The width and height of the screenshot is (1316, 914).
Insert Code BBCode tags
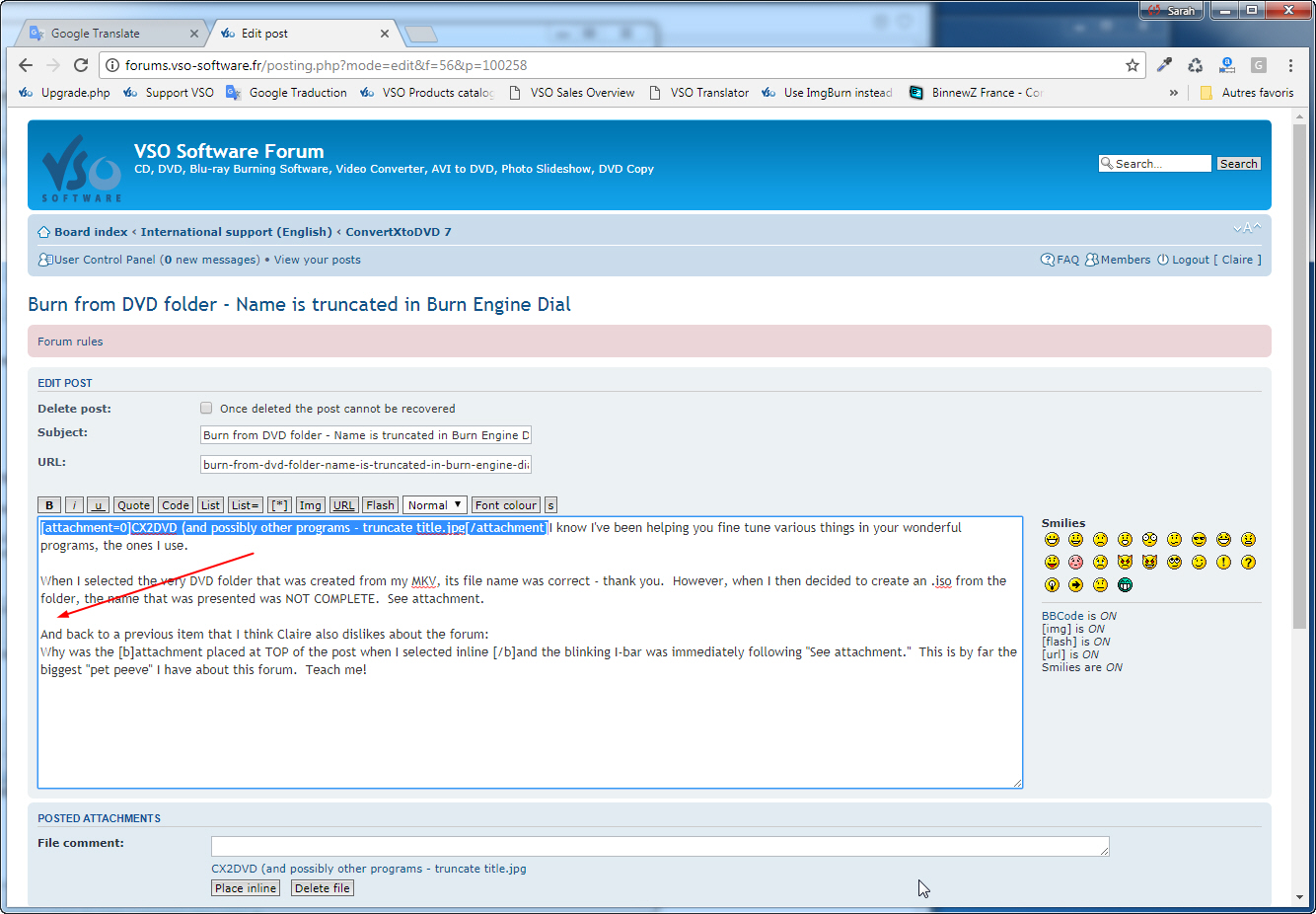(176, 505)
